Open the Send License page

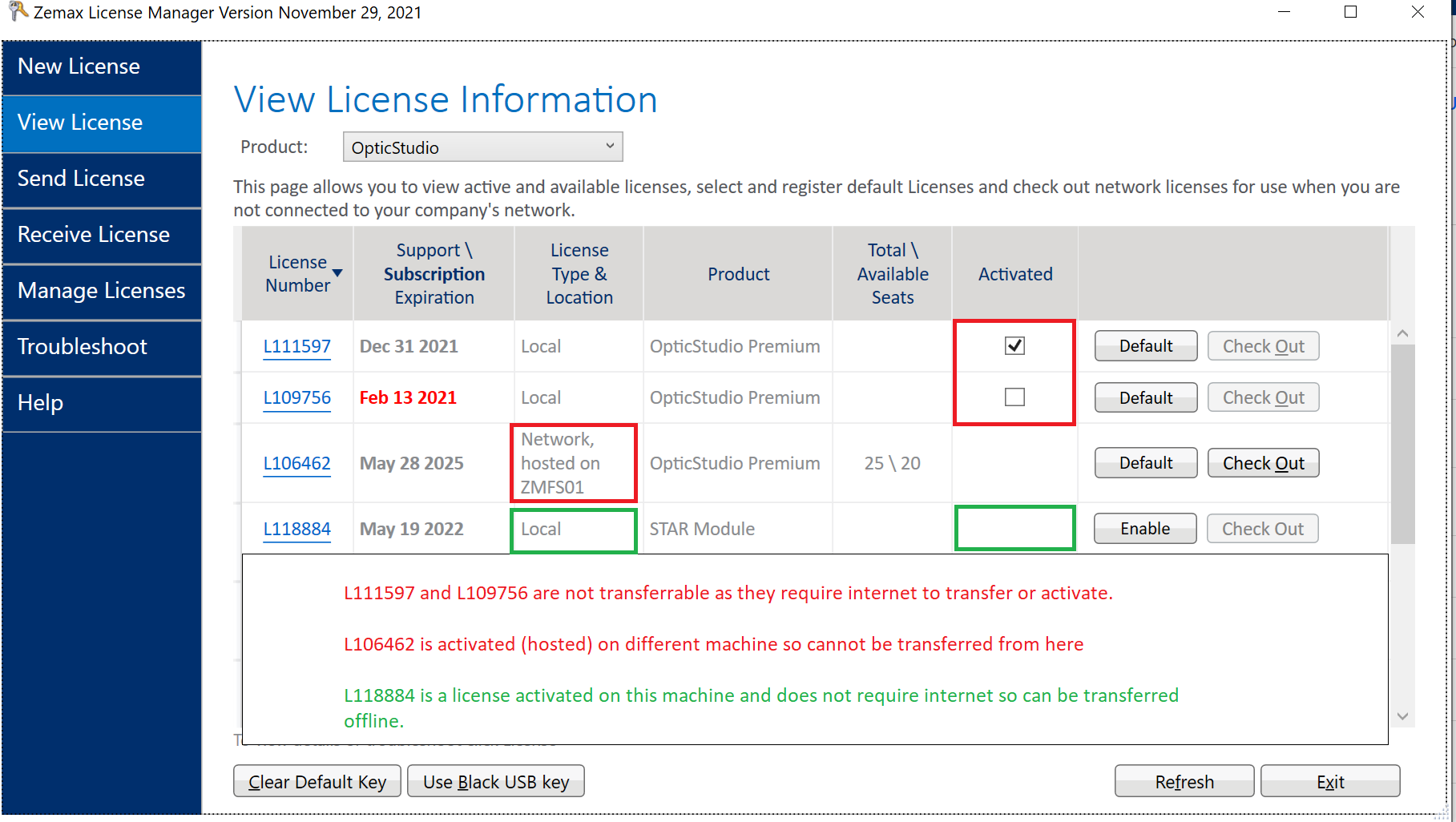102,179
